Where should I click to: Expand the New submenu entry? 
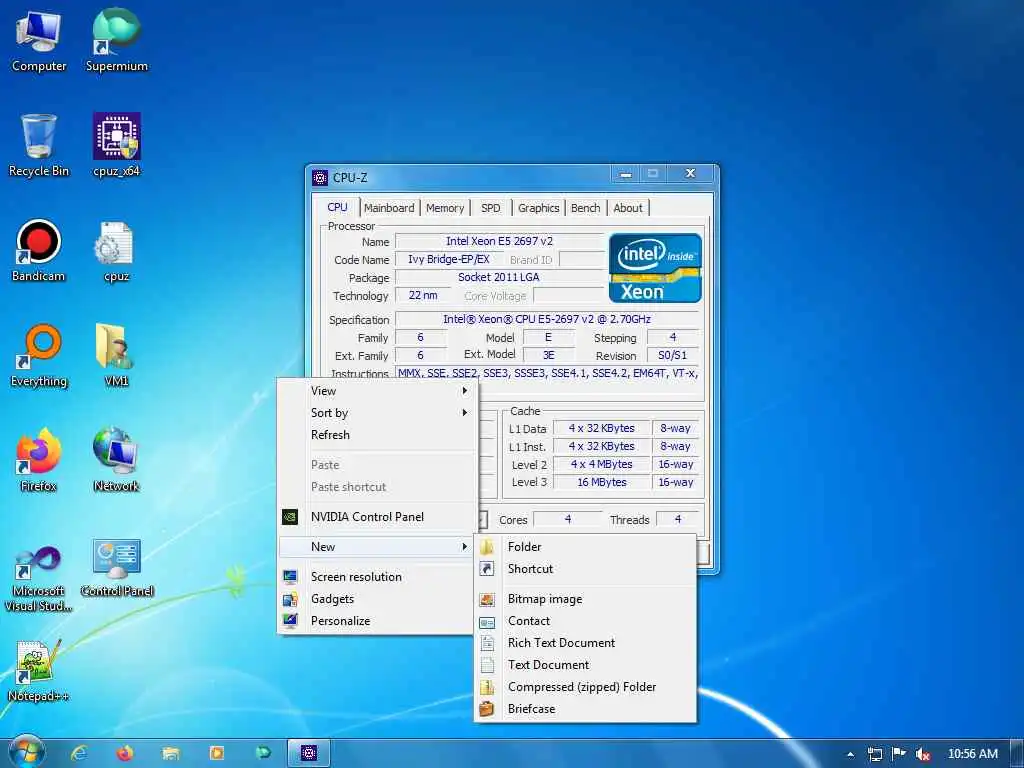377,547
